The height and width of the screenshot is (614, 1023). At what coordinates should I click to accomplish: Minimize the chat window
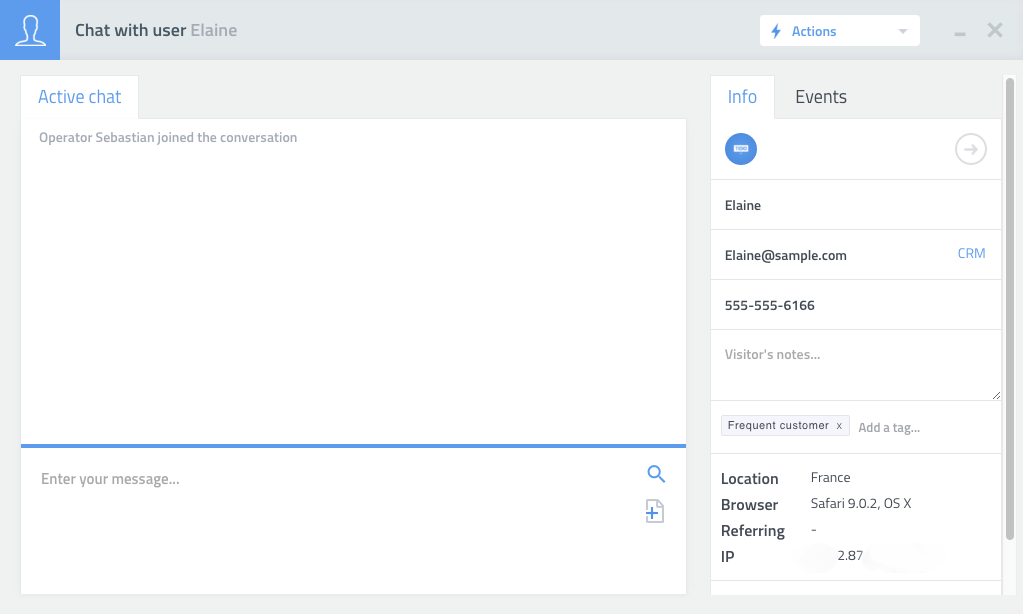click(960, 33)
